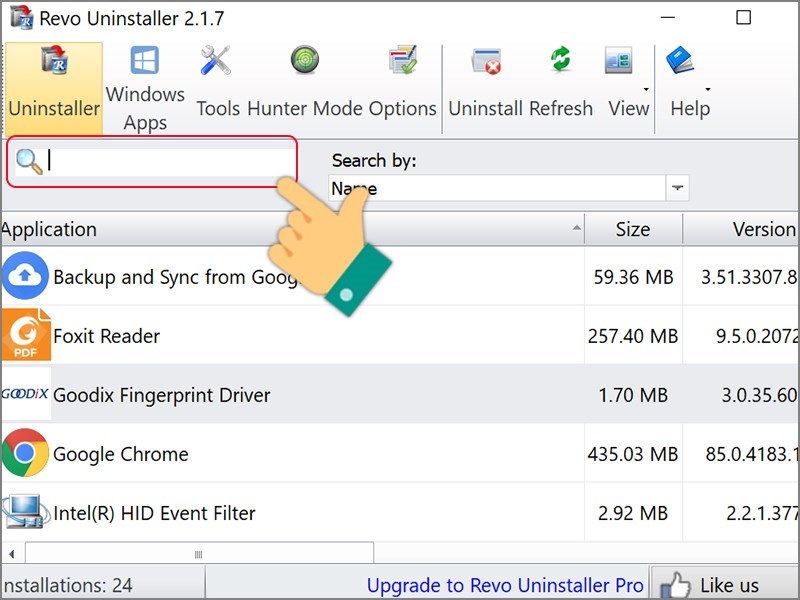Select Backup and Sync from Google row

[170, 277]
